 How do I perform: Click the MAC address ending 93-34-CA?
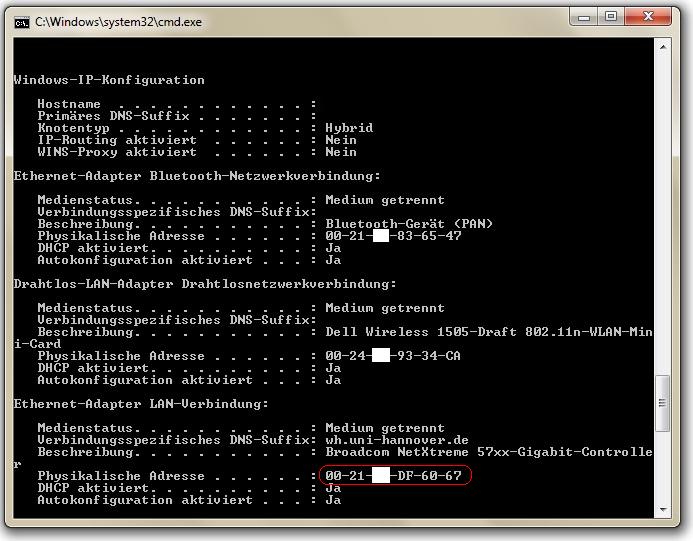[x=393, y=355]
